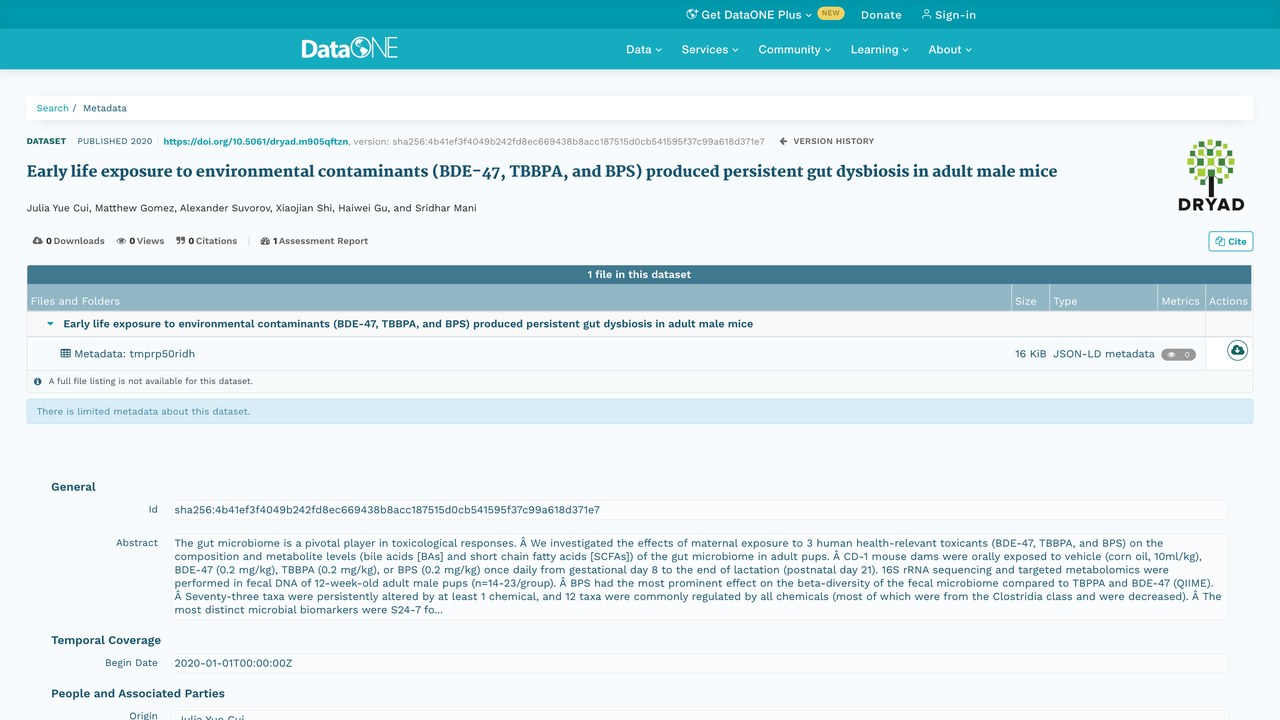Click the Id value field
The height and width of the screenshot is (720, 1280).
[699, 510]
